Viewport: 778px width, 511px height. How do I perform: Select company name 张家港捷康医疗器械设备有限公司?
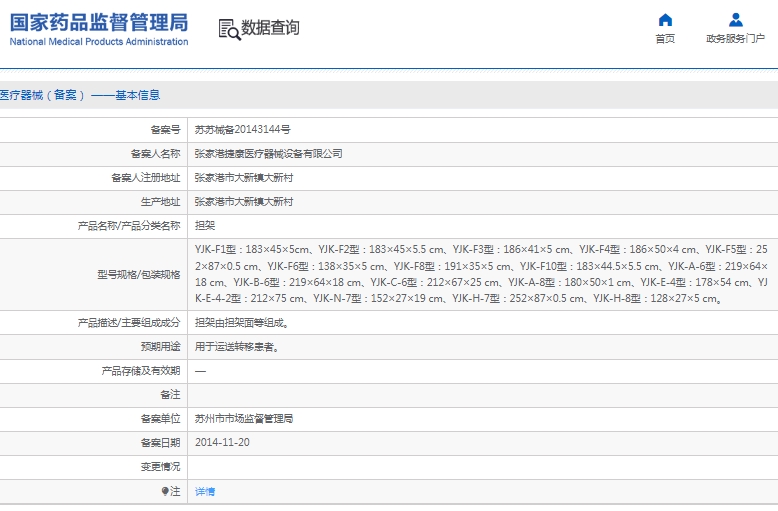[x=268, y=154]
